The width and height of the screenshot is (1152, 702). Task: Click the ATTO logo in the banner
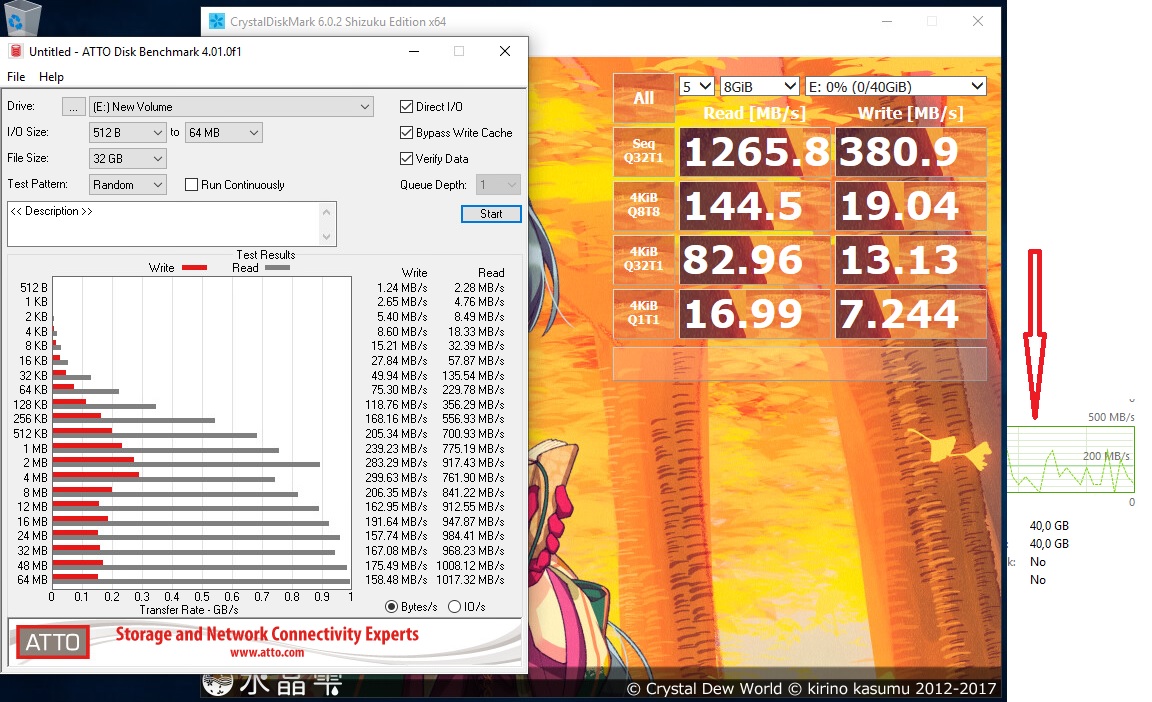(x=53, y=643)
